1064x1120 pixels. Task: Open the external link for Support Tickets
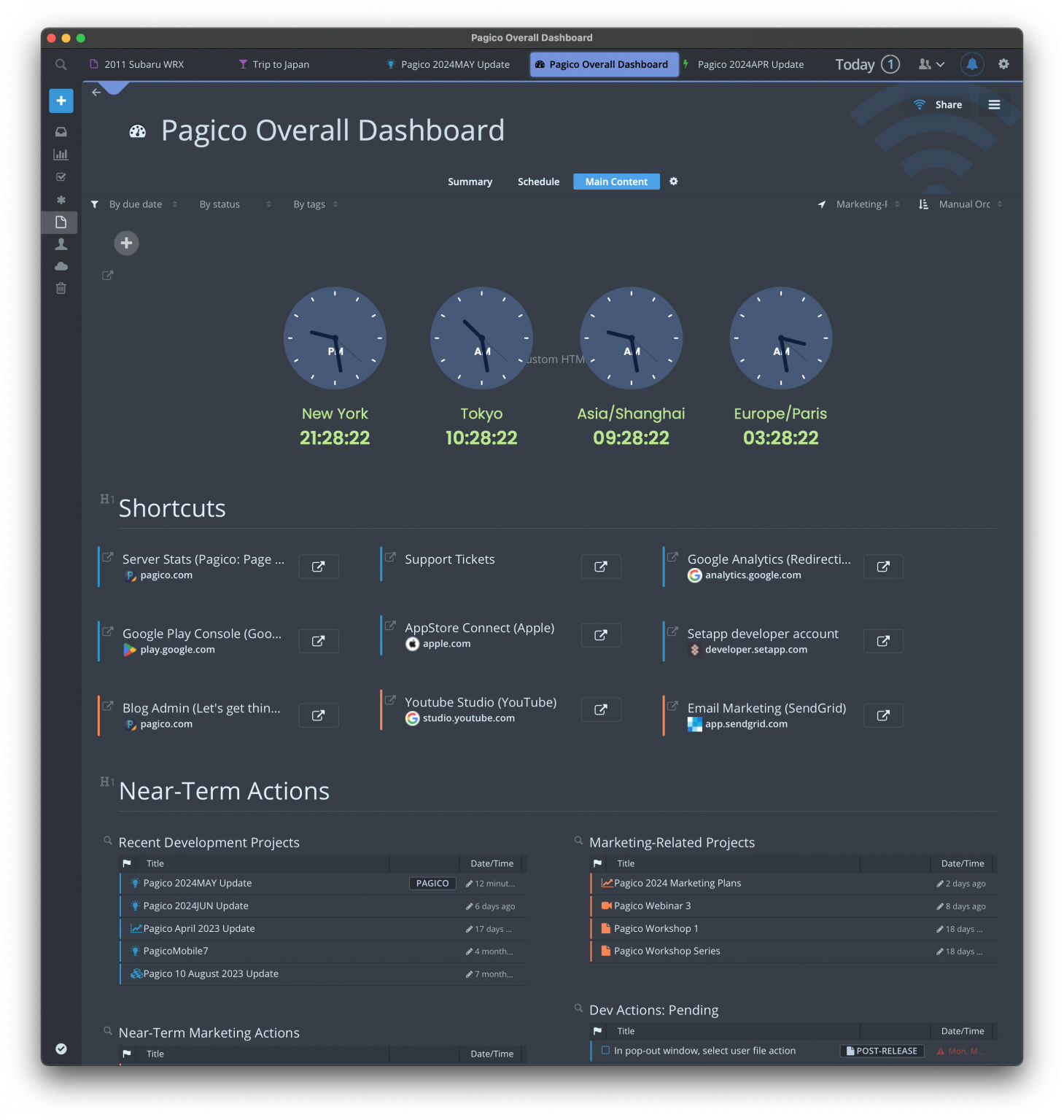click(x=600, y=567)
